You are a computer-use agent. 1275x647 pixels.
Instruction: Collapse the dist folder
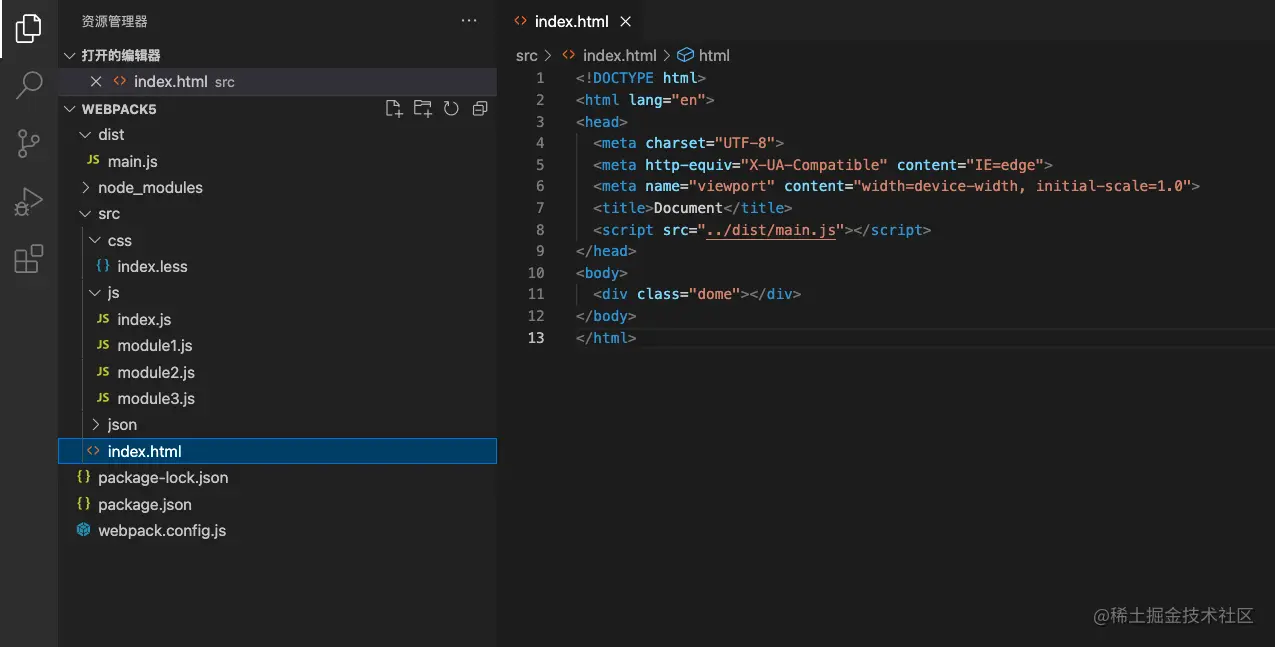[277, 135]
